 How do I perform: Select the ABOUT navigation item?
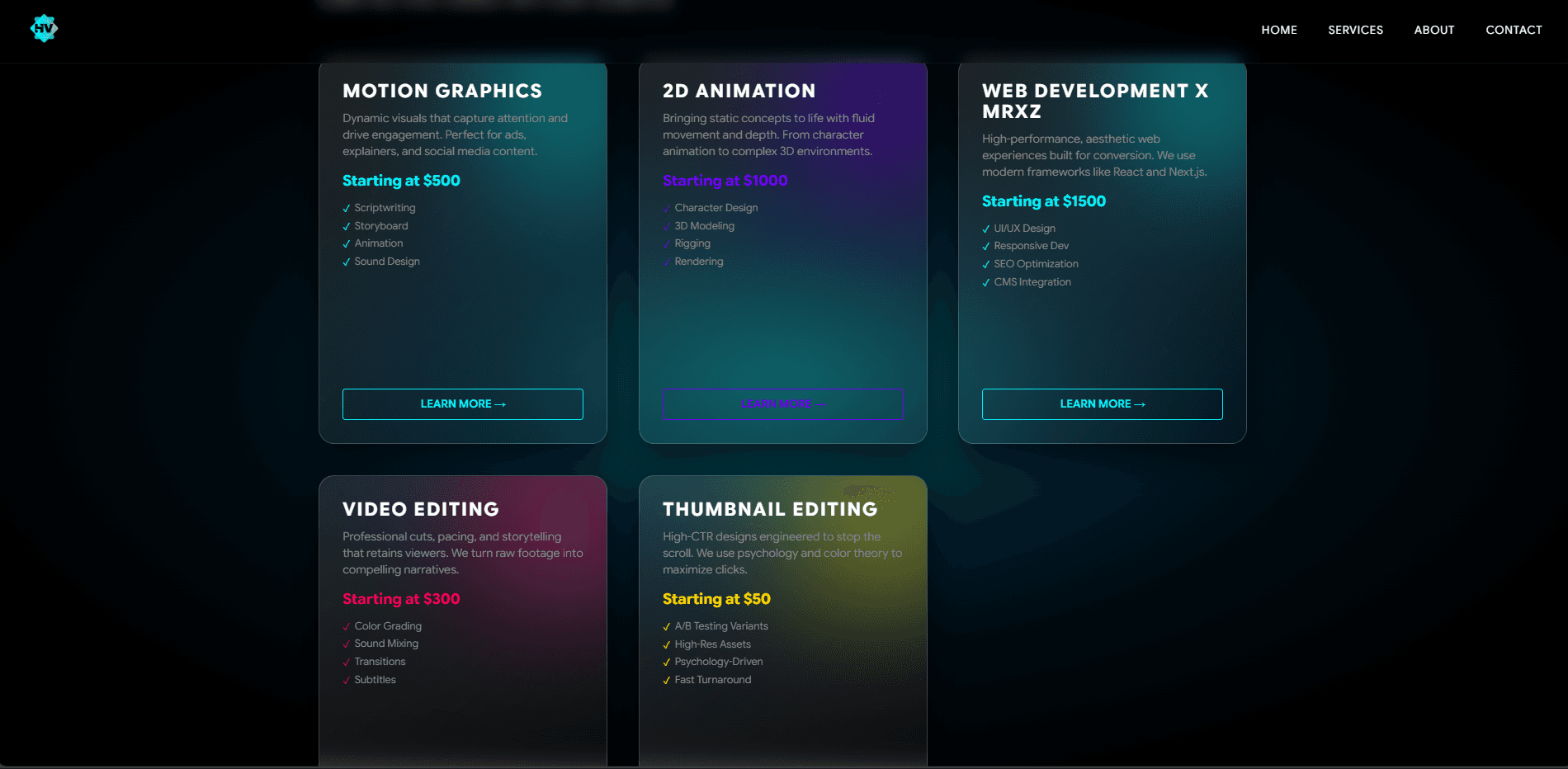pos(1433,30)
